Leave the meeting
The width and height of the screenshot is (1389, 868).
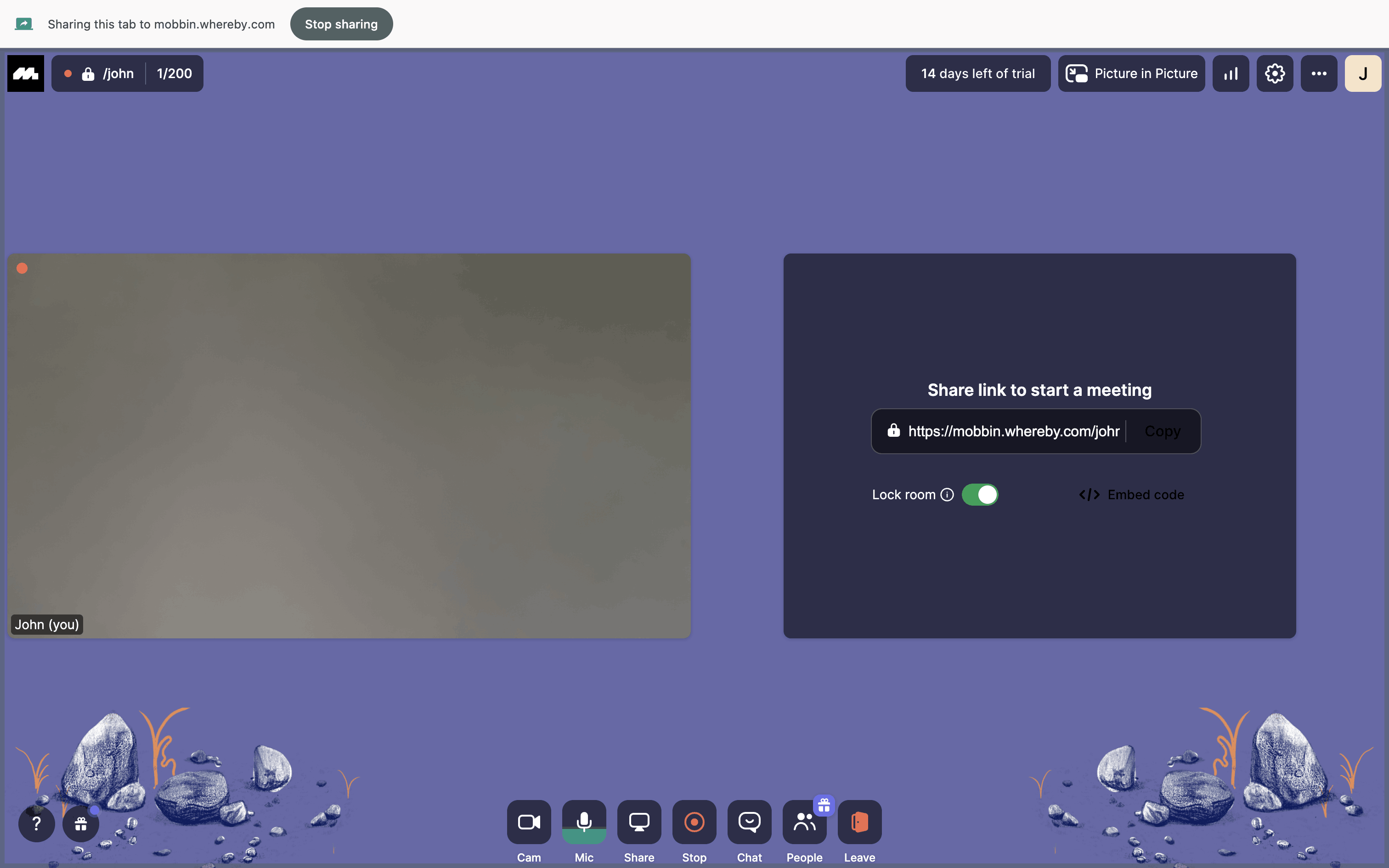pyautogui.click(x=859, y=822)
